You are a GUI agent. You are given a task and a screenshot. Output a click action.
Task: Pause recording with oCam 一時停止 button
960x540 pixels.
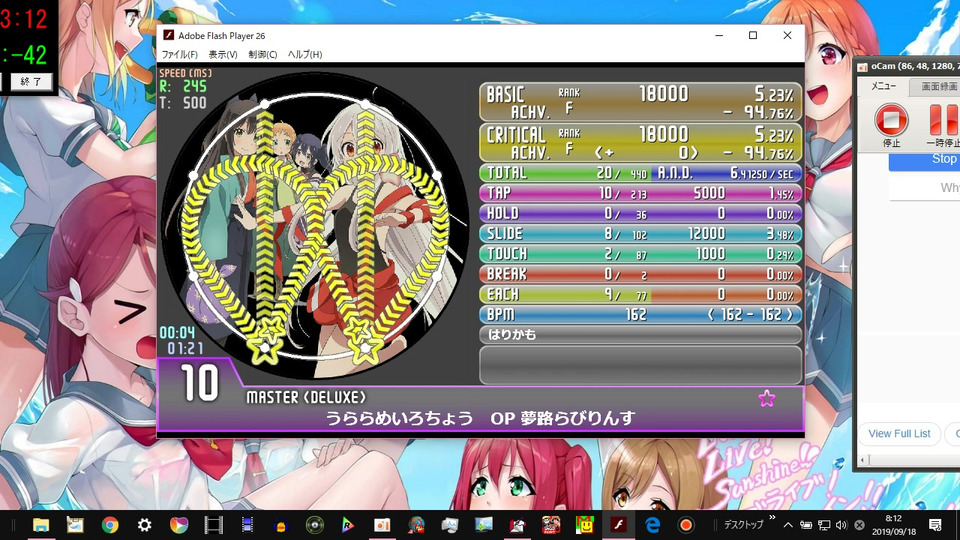tap(943, 124)
